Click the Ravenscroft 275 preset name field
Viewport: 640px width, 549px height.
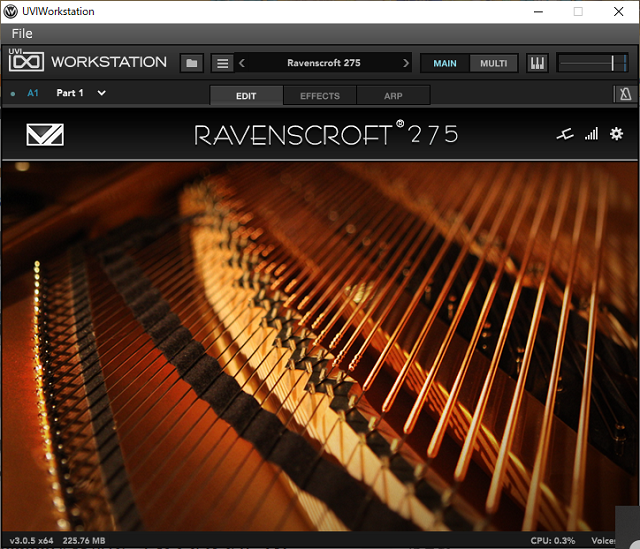point(324,63)
